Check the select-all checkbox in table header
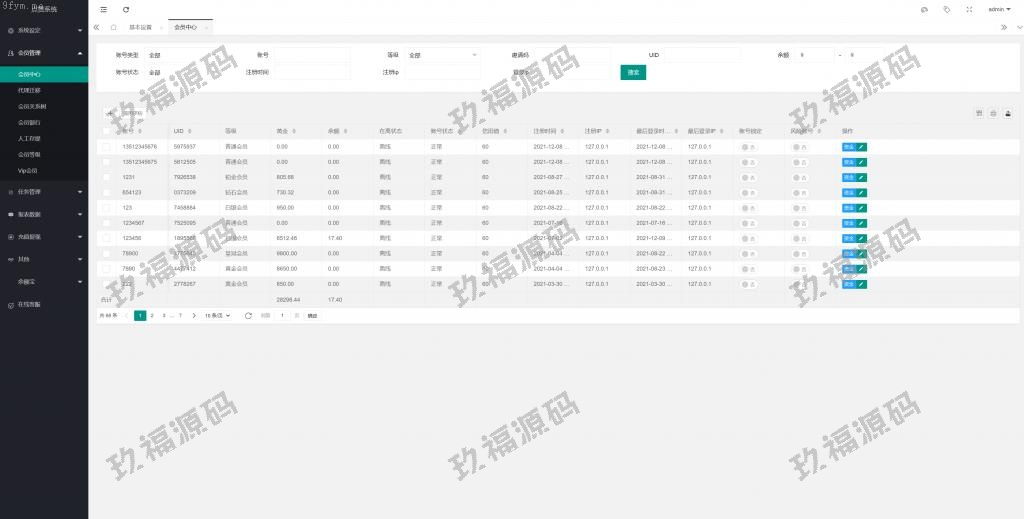 coord(106,131)
